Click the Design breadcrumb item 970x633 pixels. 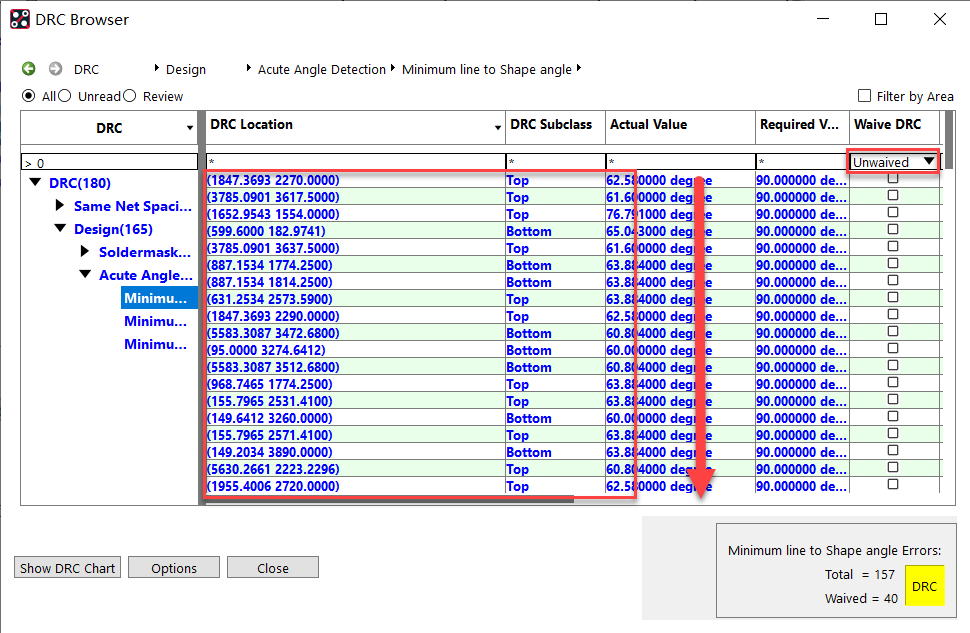pos(185,69)
